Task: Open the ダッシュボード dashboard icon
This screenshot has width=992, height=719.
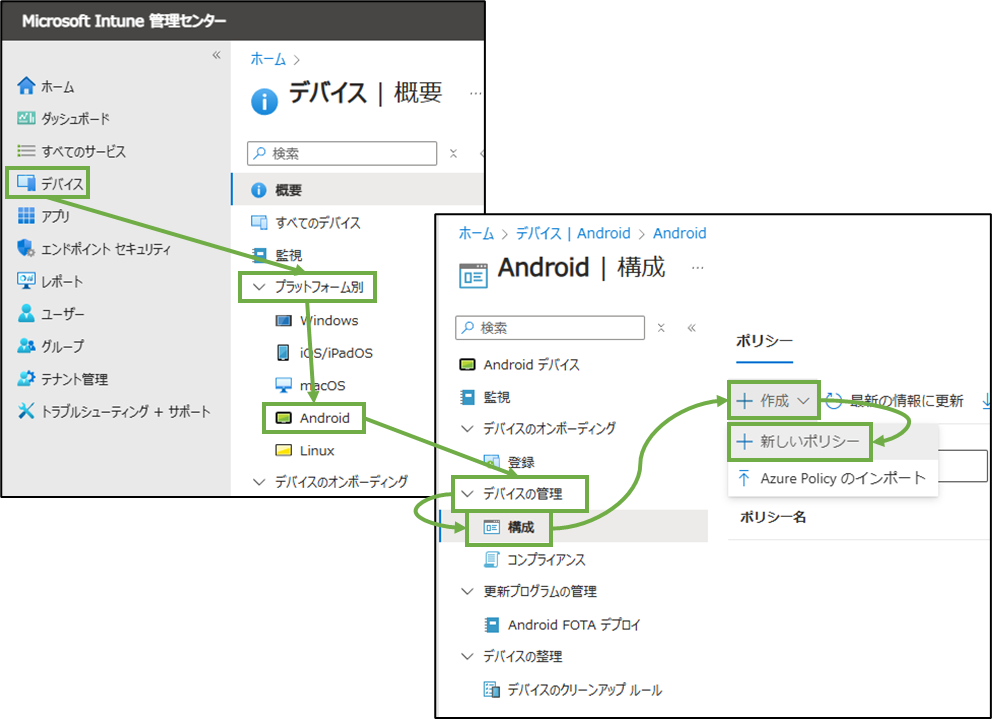Action: [26, 118]
